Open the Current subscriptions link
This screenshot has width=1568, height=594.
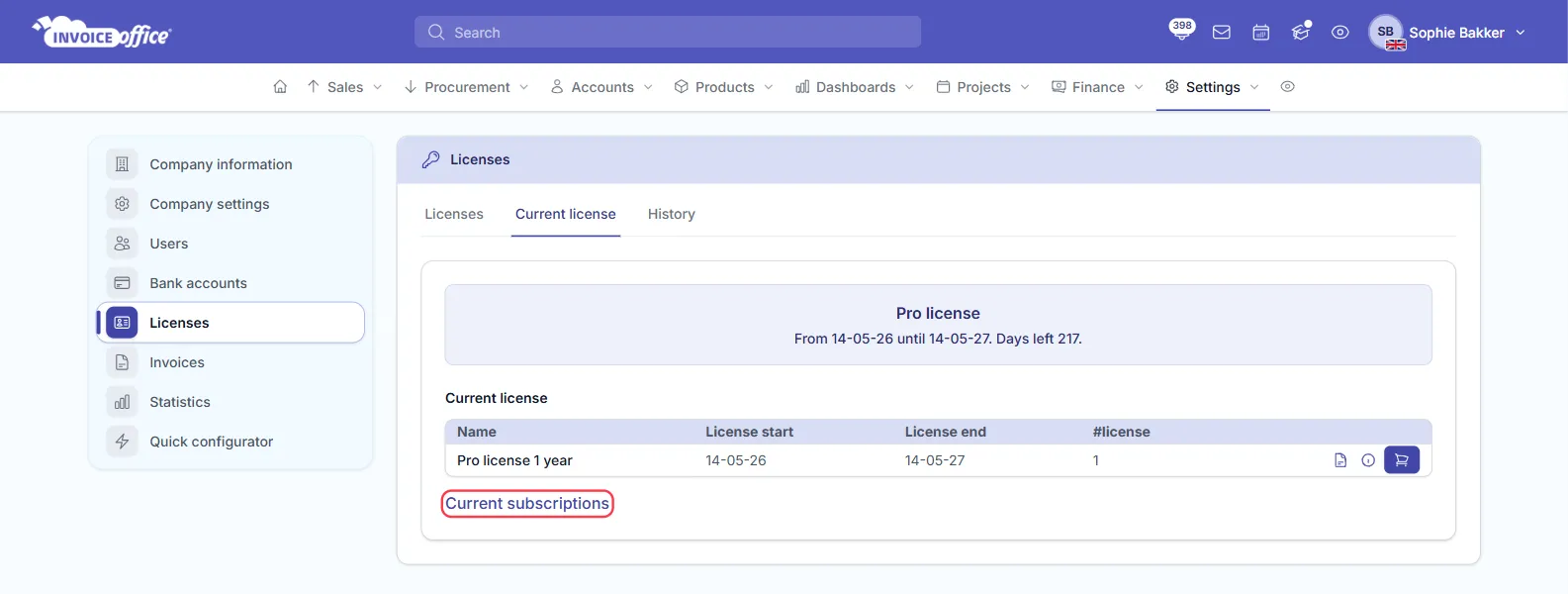pos(527,503)
